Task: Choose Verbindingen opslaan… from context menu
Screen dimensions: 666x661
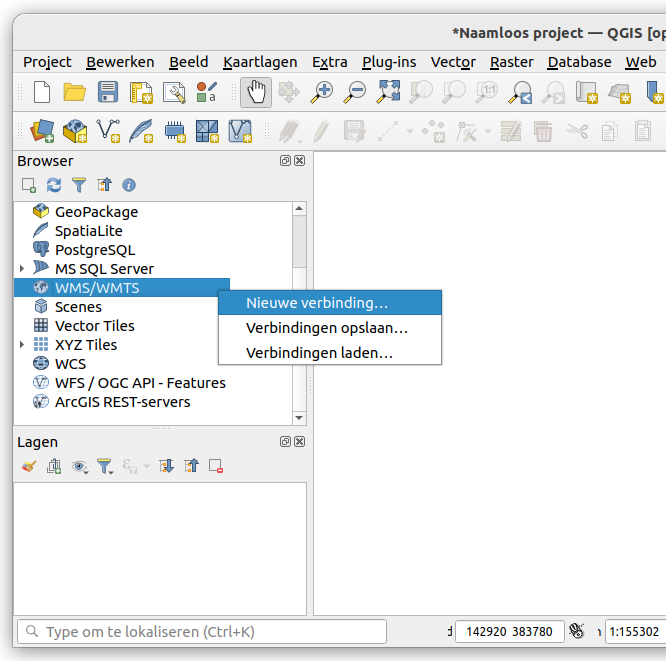Action: click(x=330, y=328)
